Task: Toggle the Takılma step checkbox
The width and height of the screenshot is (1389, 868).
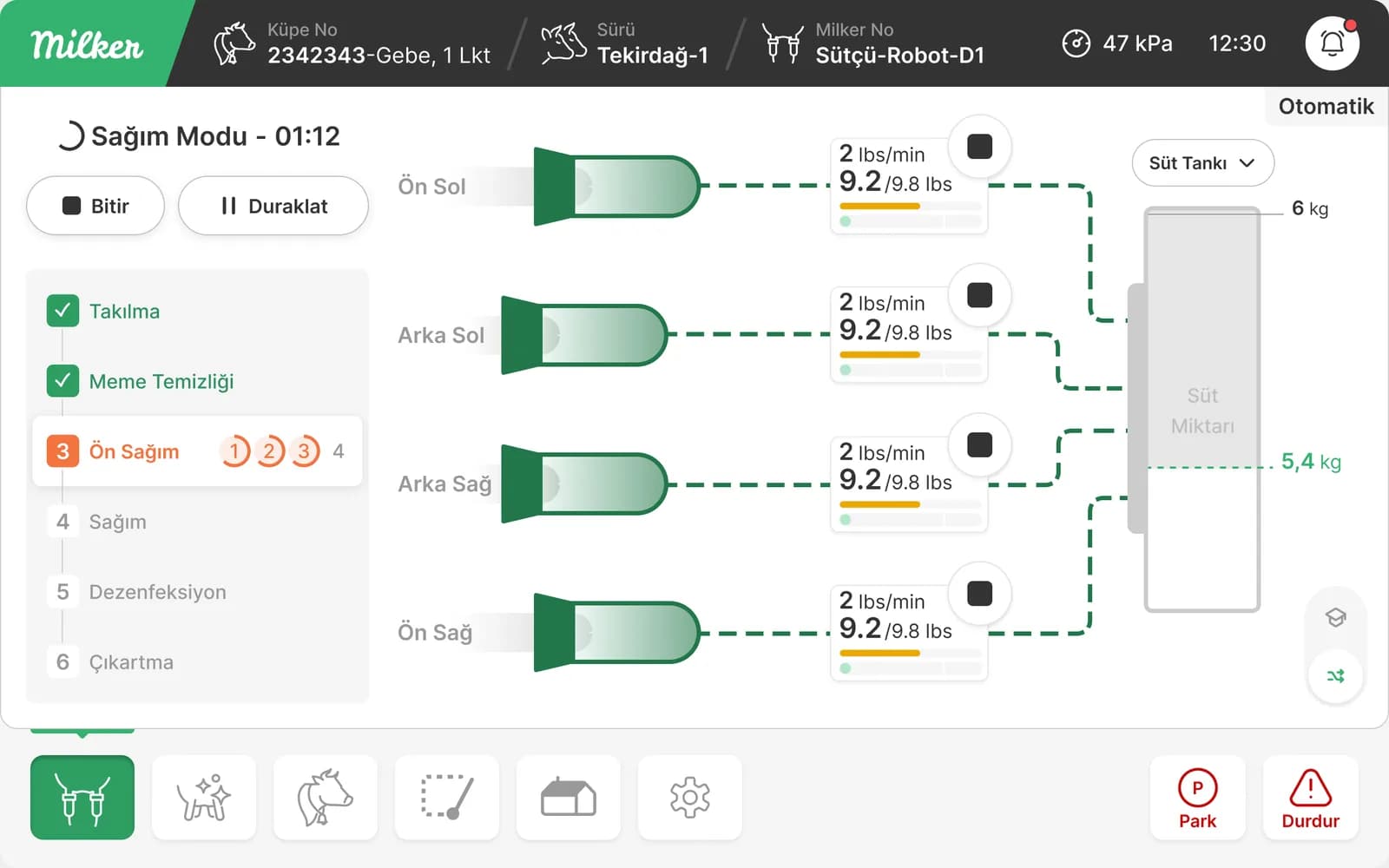Action: [63, 311]
